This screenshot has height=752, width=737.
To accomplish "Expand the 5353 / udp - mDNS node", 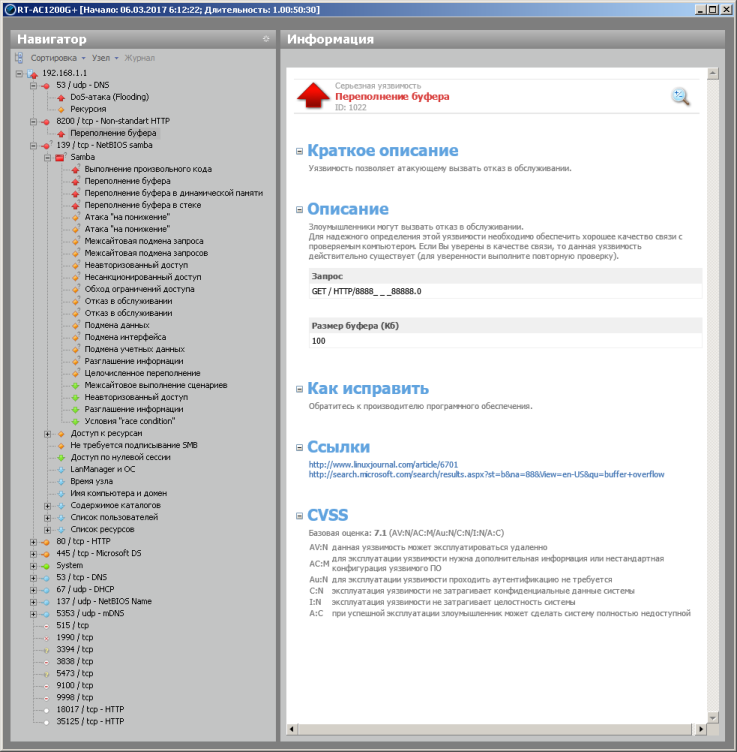I will pyautogui.click(x=33, y=614).
